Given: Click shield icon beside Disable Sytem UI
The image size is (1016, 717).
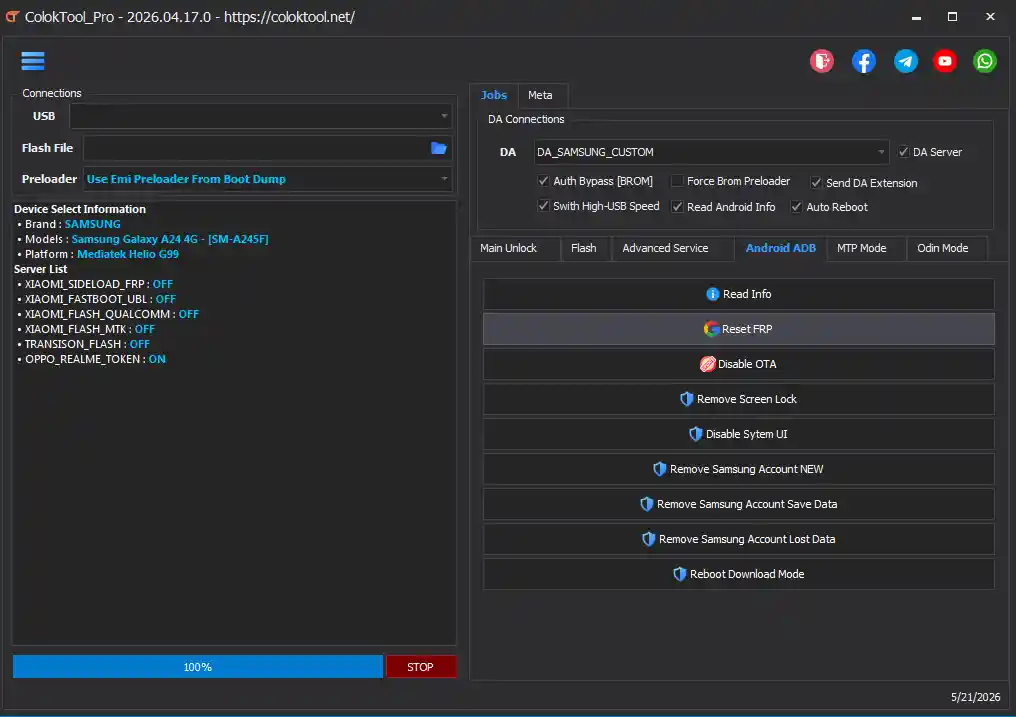Looking at the screenshot, I should (695, 434).
